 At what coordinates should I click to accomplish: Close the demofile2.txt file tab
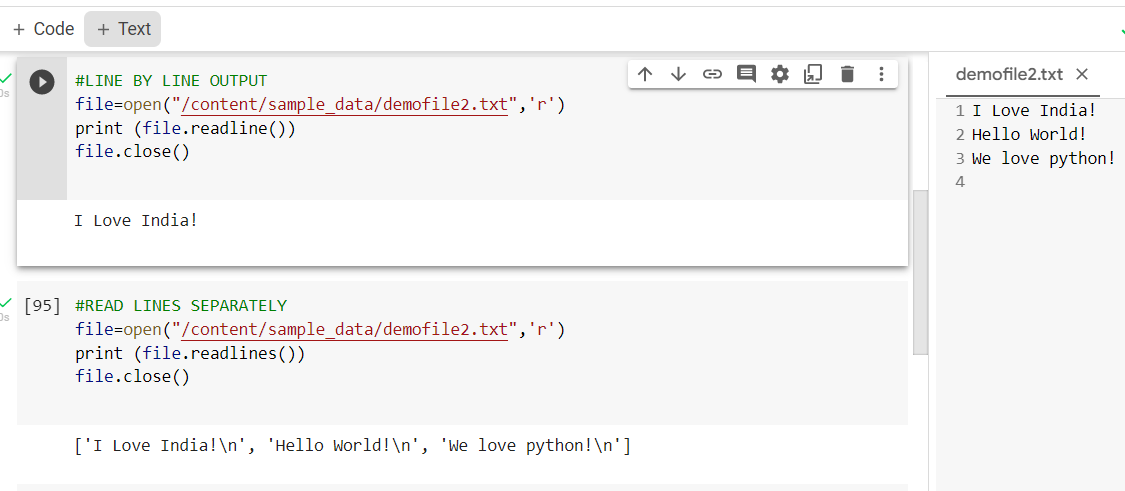[1082, 74]
